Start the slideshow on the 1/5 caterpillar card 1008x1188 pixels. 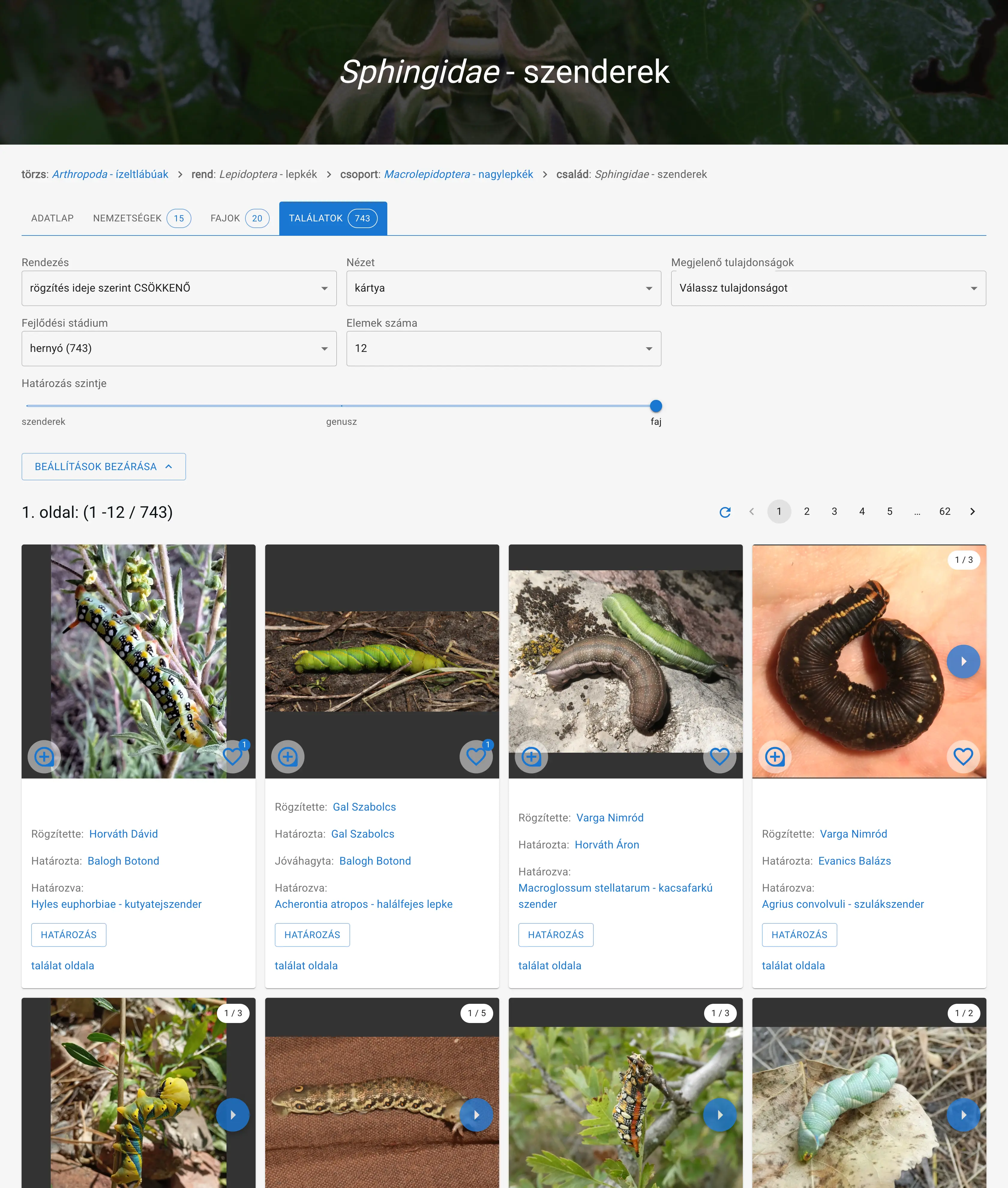click(x=476, y=1114)
